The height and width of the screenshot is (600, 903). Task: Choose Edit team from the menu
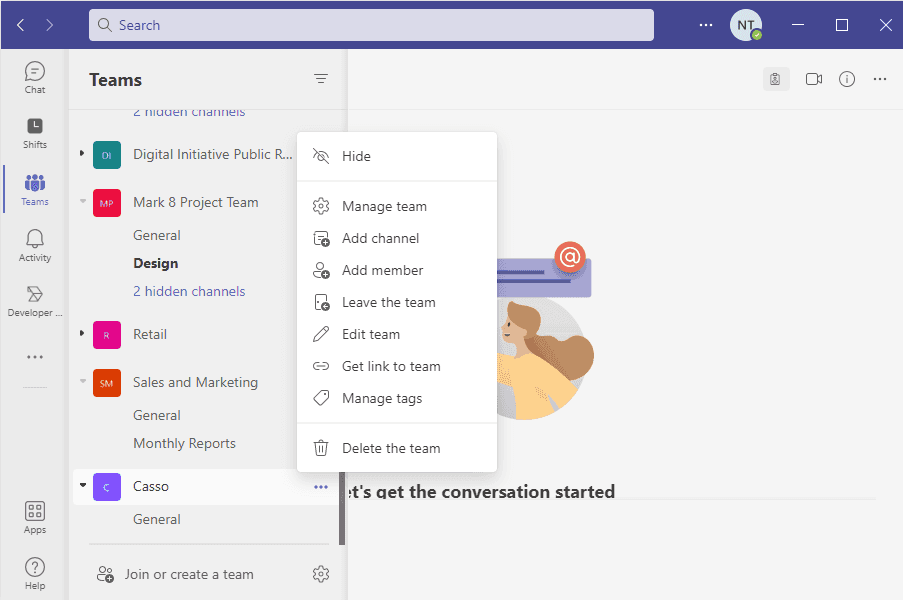(x=397, y=335)
